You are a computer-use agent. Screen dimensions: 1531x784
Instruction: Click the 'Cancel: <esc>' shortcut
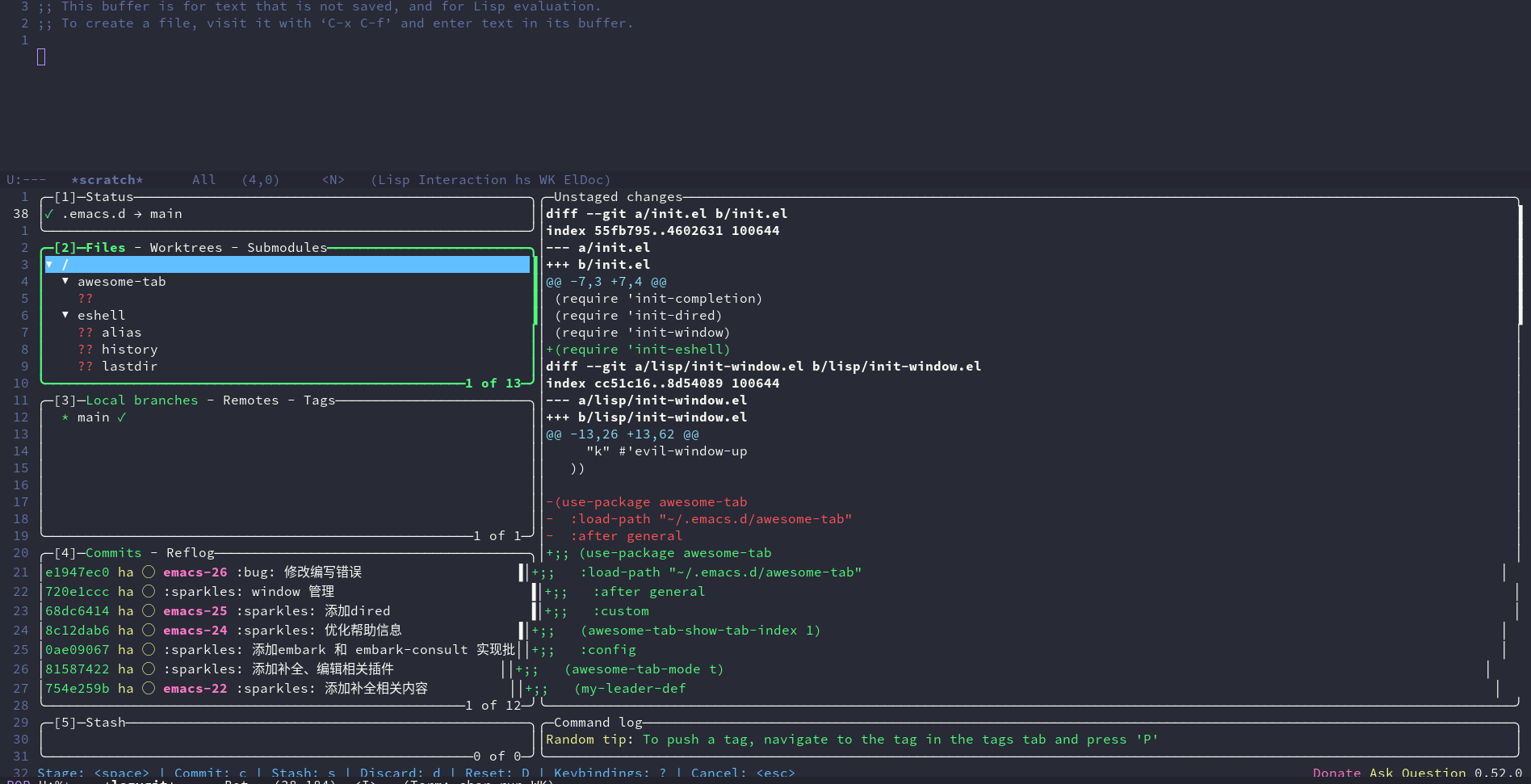click(743, 773)
